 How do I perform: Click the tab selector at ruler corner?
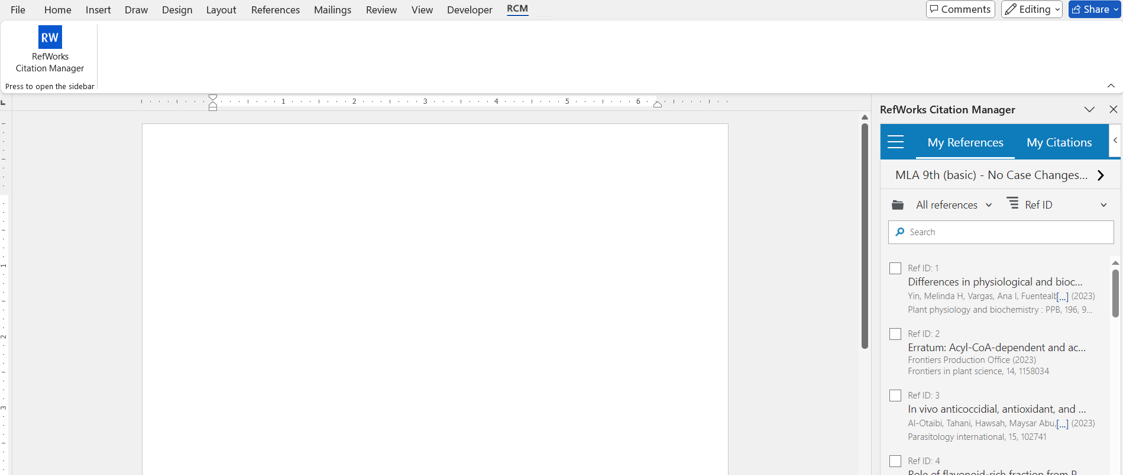coord(4,103)
